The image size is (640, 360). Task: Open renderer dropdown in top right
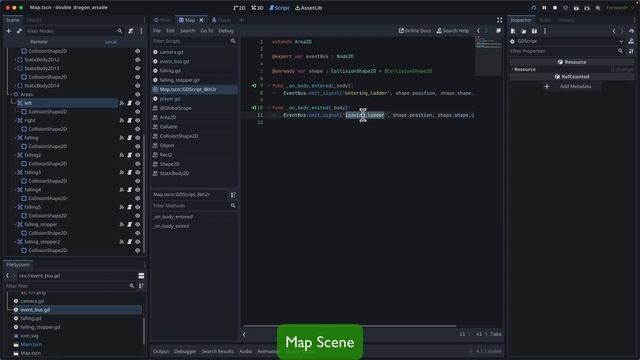pyautogui.click(x=620, y=8)
